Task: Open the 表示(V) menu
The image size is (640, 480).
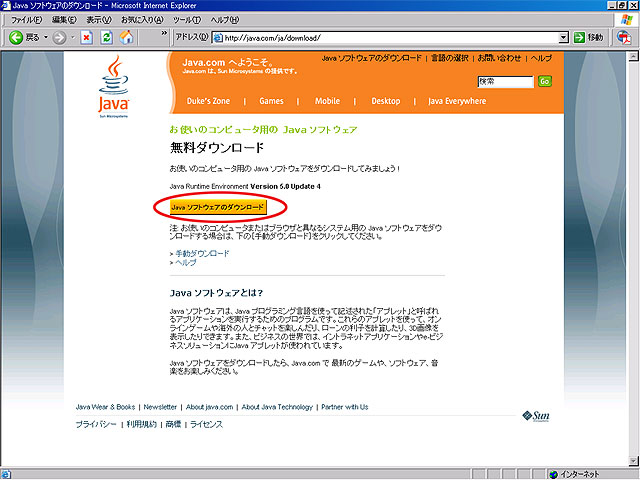Action: click(x=99, y=20)
